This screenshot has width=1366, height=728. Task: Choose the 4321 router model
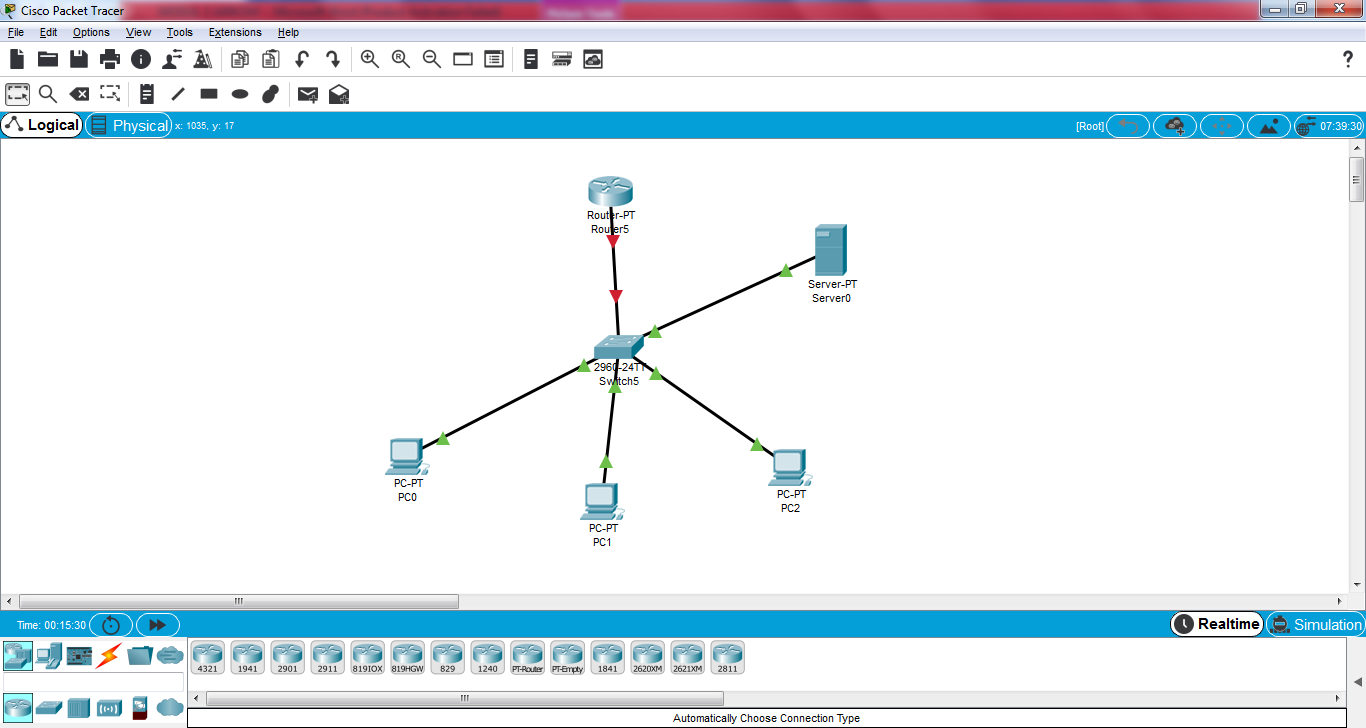pyautogui.click(x=207, y=657)
